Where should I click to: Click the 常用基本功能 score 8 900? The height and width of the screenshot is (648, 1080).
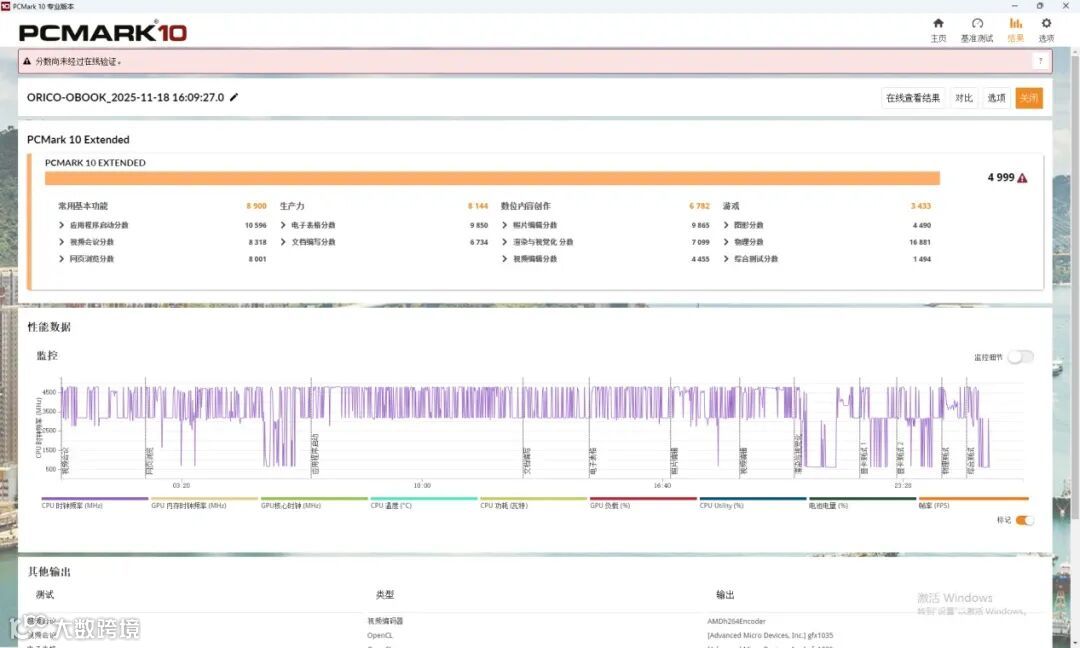[256, 206]
